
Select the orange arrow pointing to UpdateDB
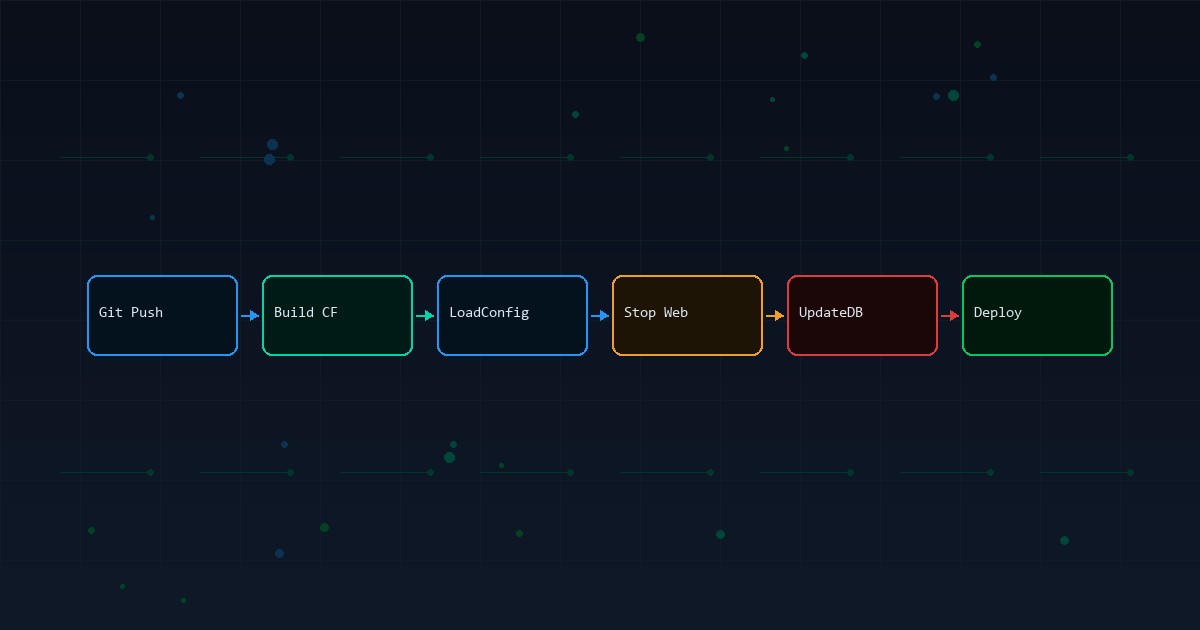775,316
